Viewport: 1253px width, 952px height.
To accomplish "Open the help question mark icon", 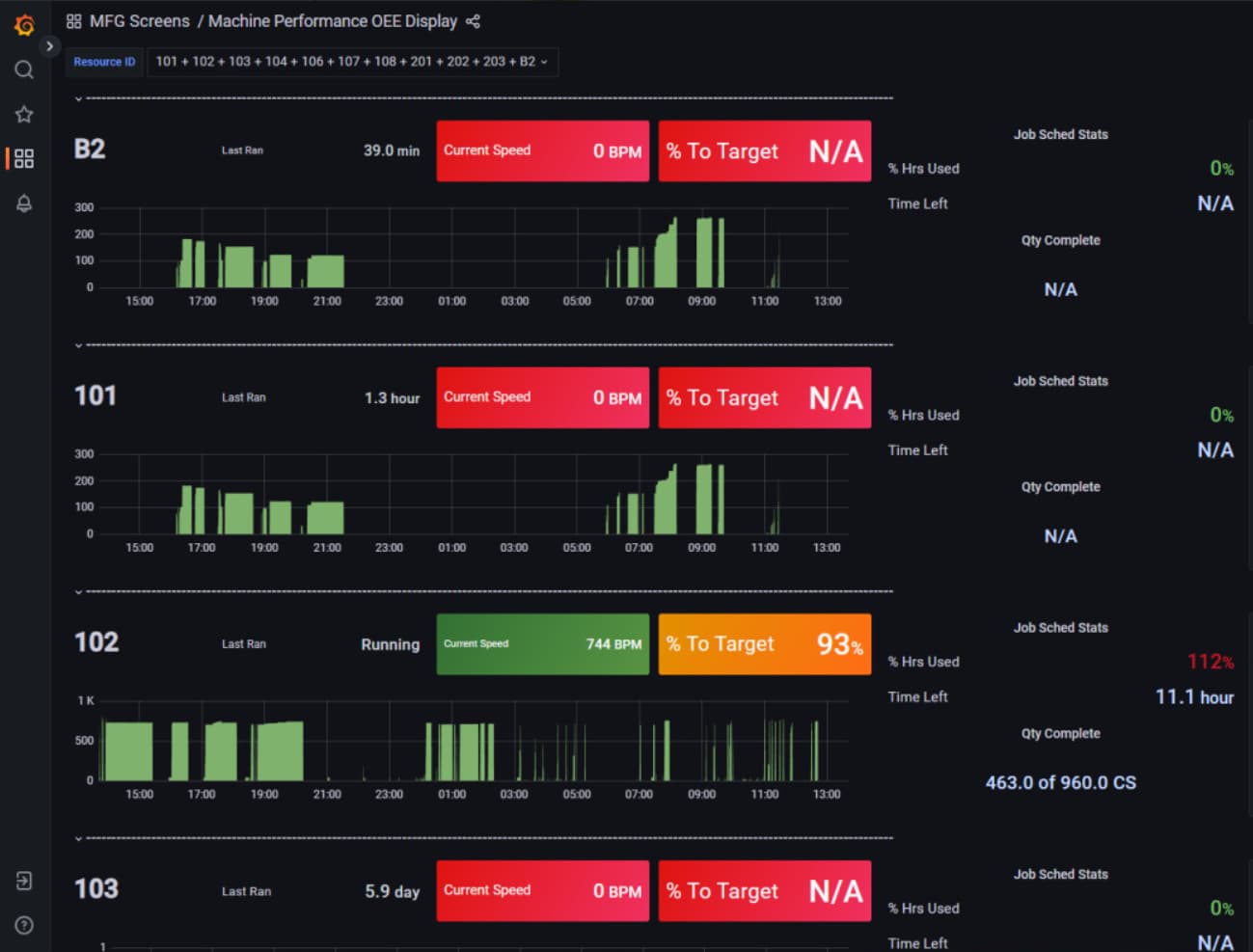I will pos(24,925).
